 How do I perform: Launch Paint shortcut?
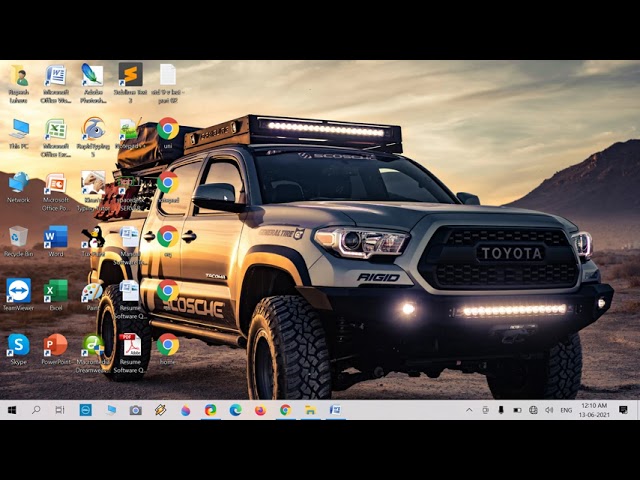92,291
